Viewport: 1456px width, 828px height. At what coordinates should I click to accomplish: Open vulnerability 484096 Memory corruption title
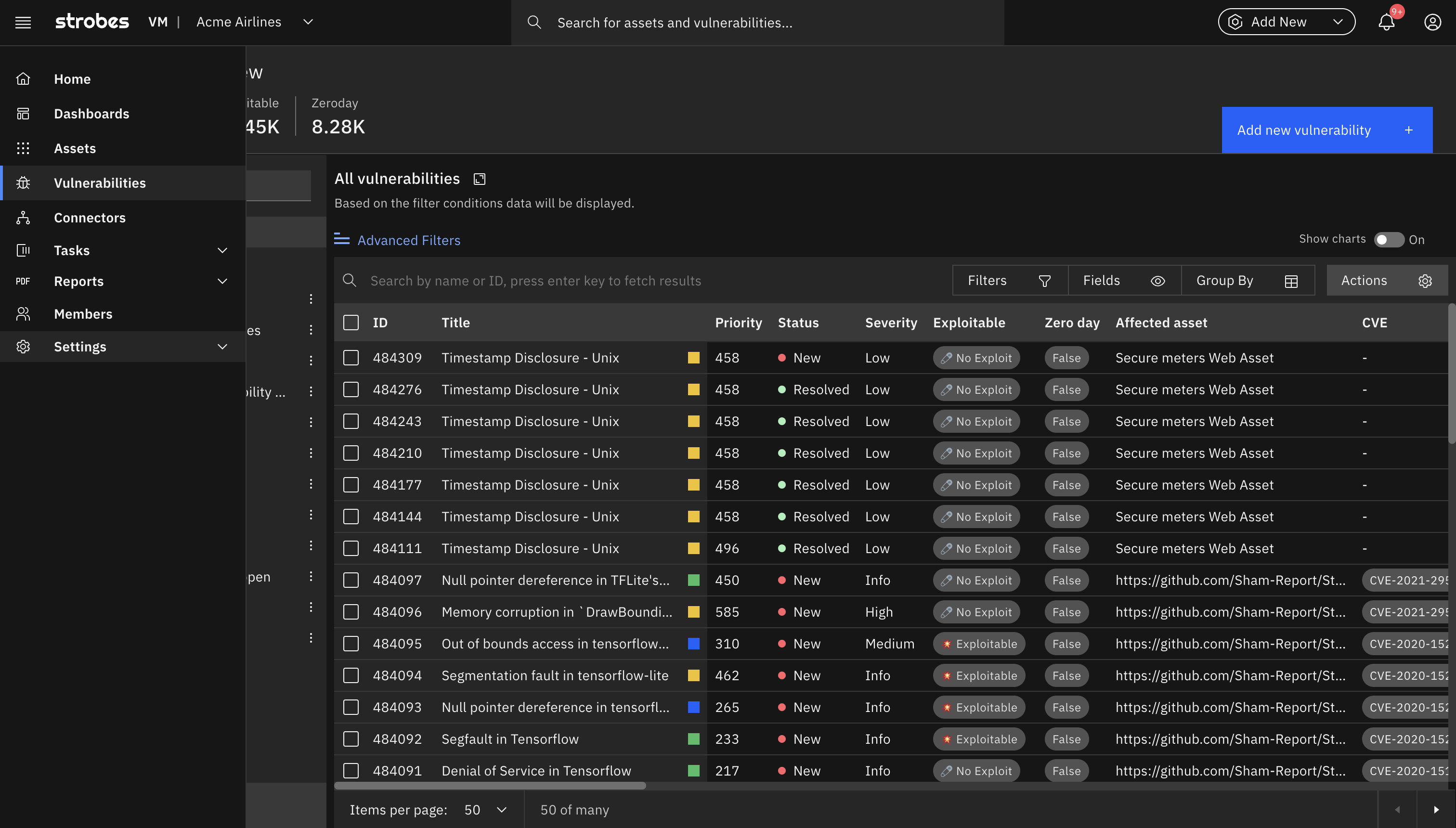click(x=557, y=612)
